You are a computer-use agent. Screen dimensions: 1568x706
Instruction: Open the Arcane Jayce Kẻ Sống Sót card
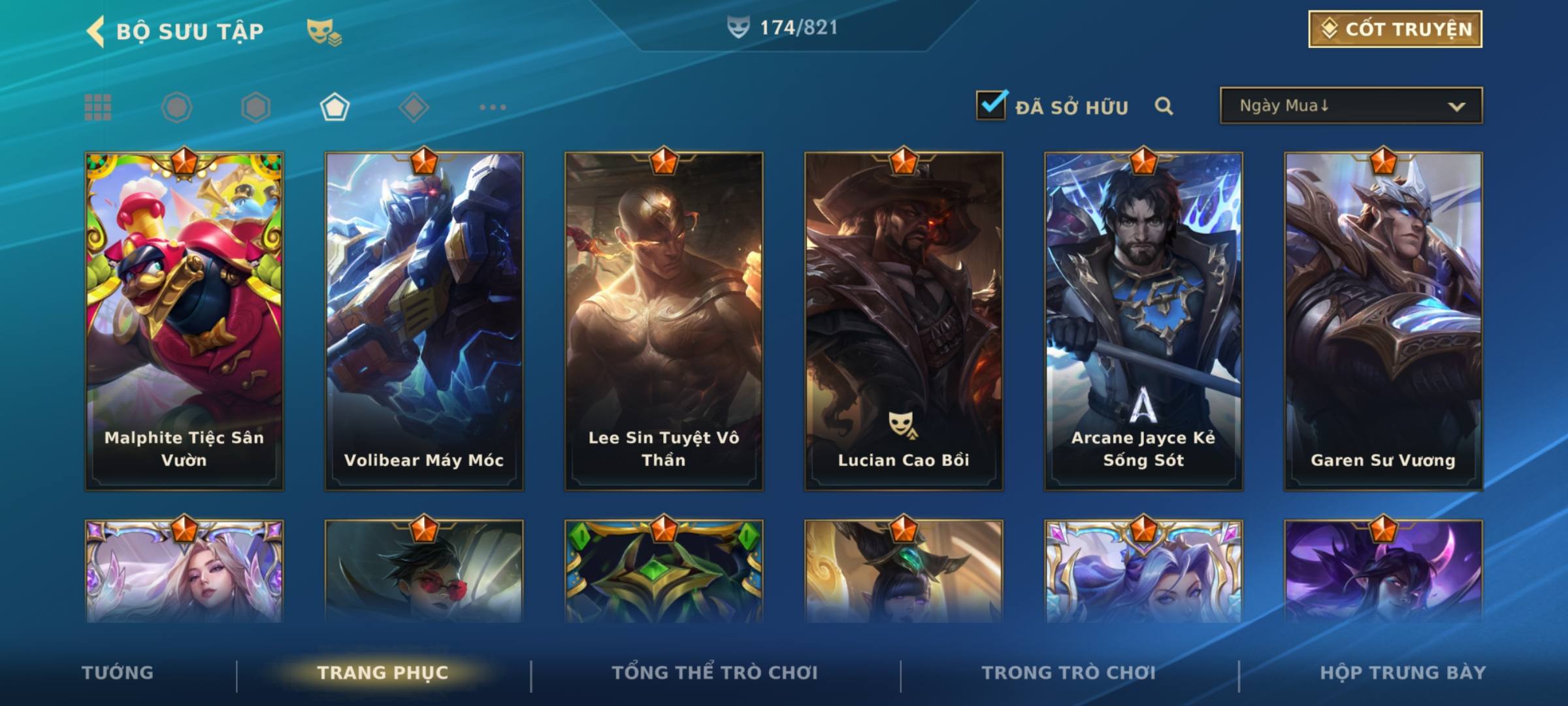(x=1143, y=321)
